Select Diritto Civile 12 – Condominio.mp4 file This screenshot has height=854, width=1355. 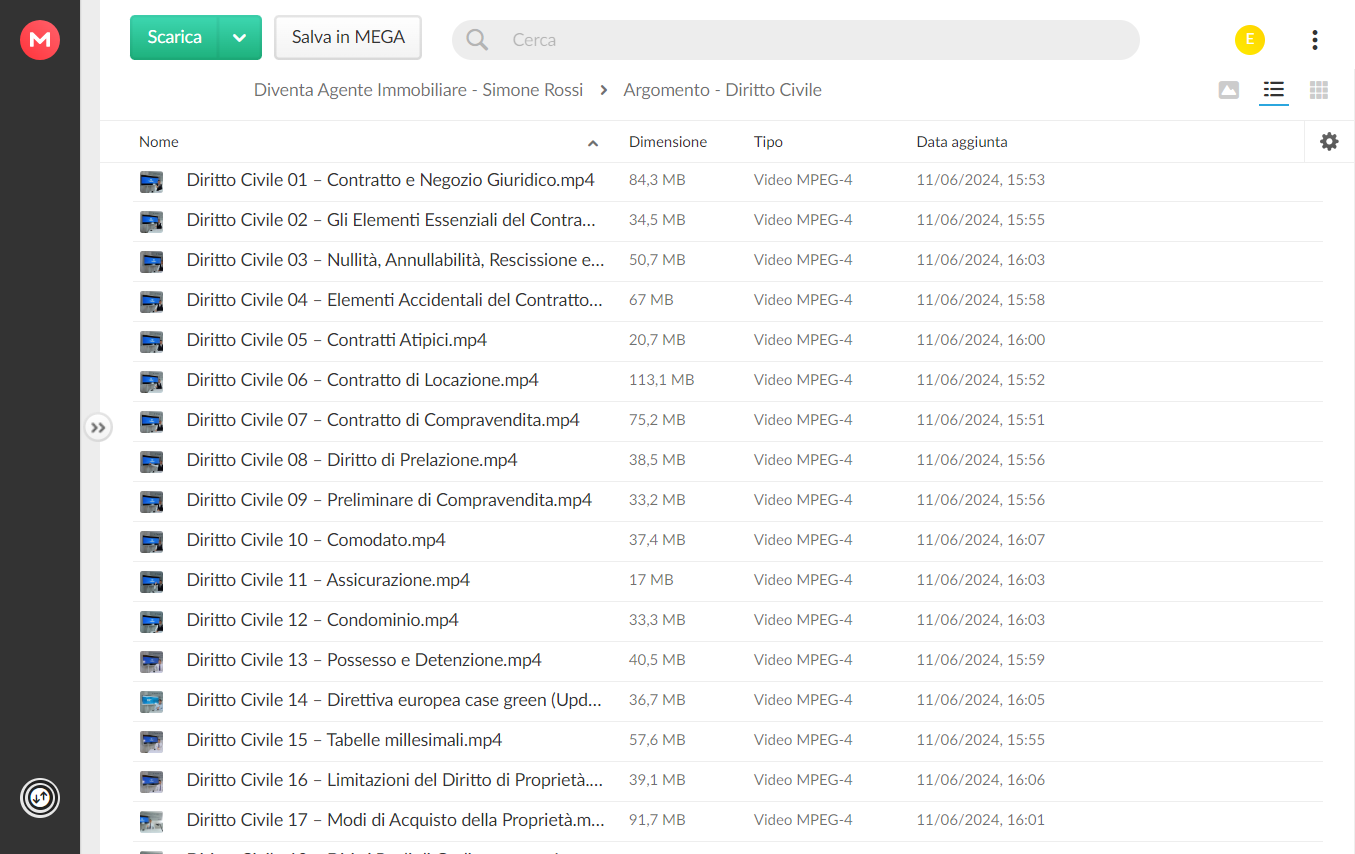728,621
